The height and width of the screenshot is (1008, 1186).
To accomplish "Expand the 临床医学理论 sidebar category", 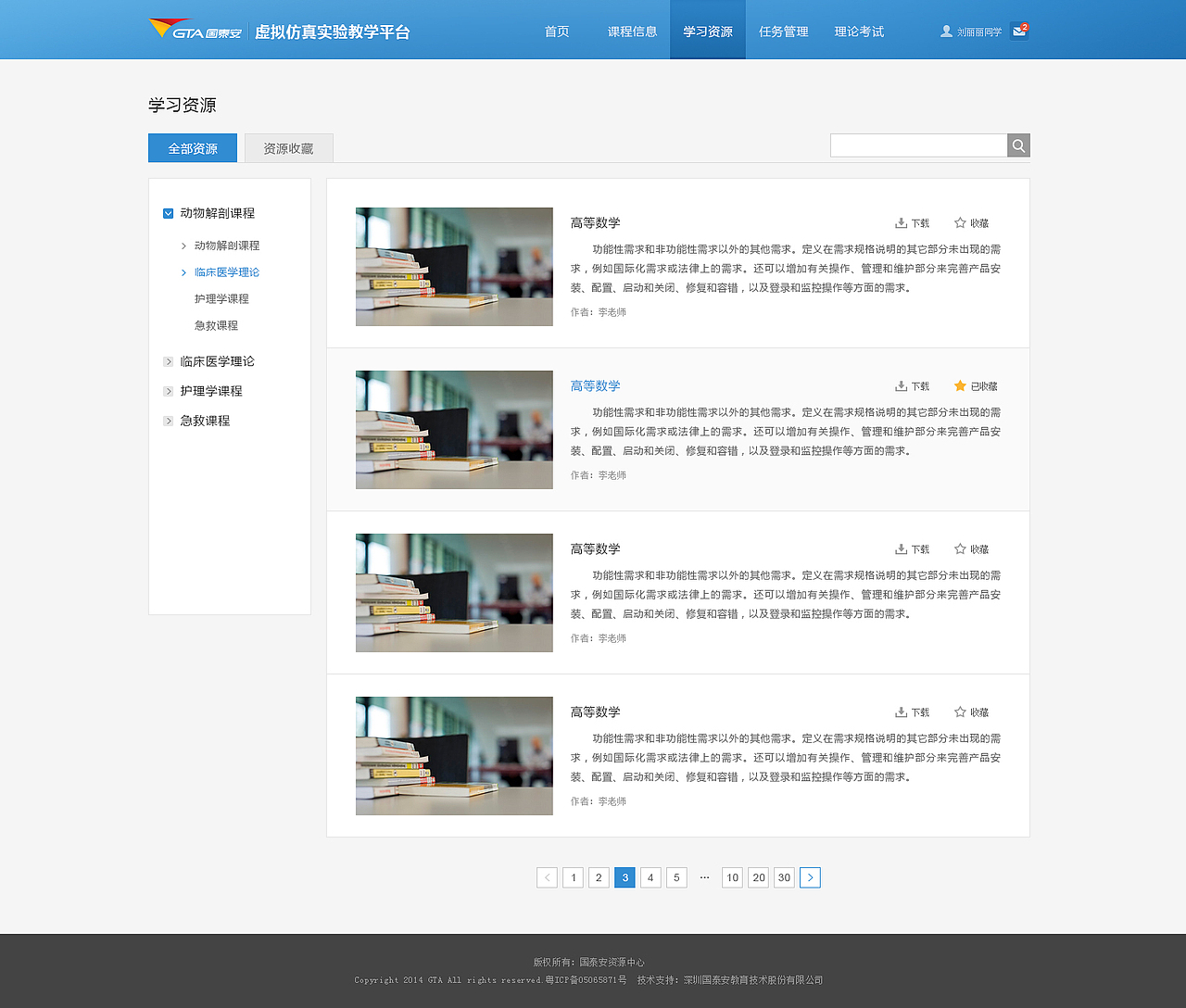I will (168, 361).
